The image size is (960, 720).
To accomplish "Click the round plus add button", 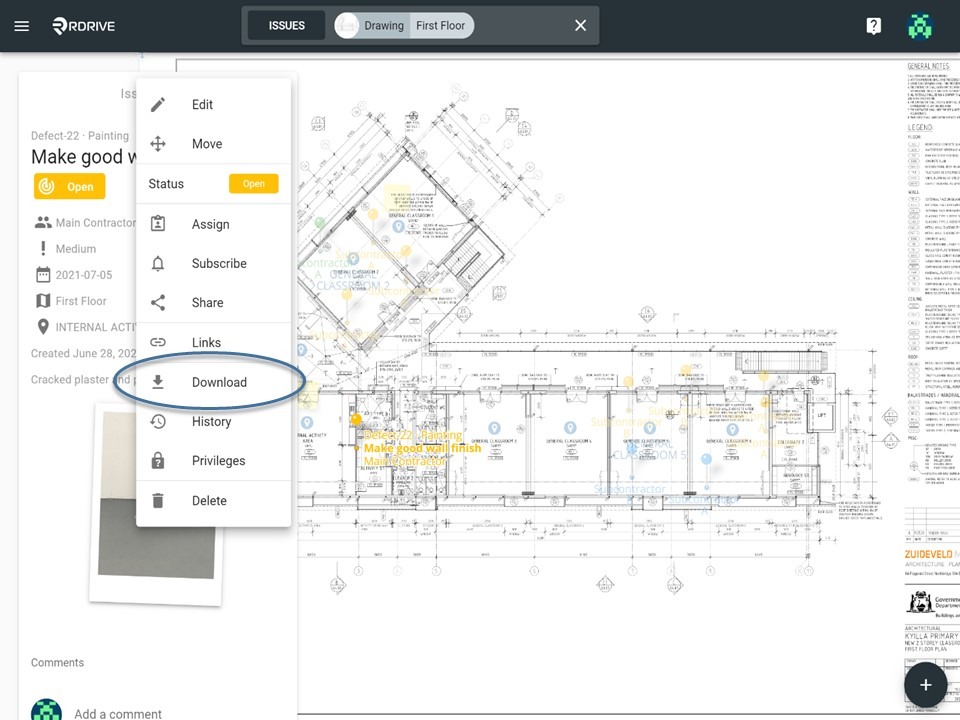I will point(926,684).
